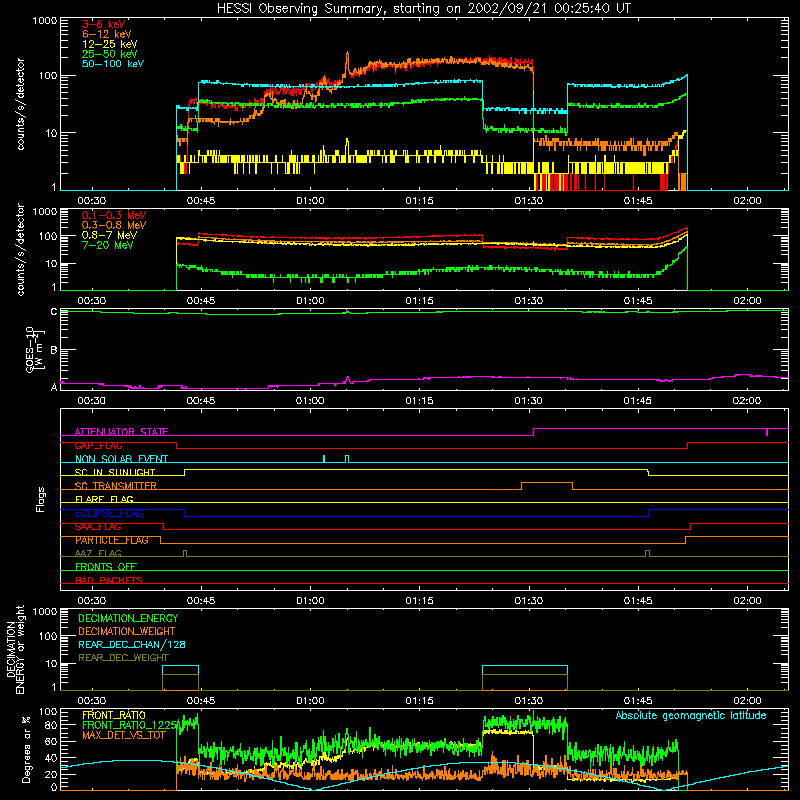This screenshot has height=800, width=800.
Task: Click the Absolute geomagnetic latitude label
Action: pos(691,715)
